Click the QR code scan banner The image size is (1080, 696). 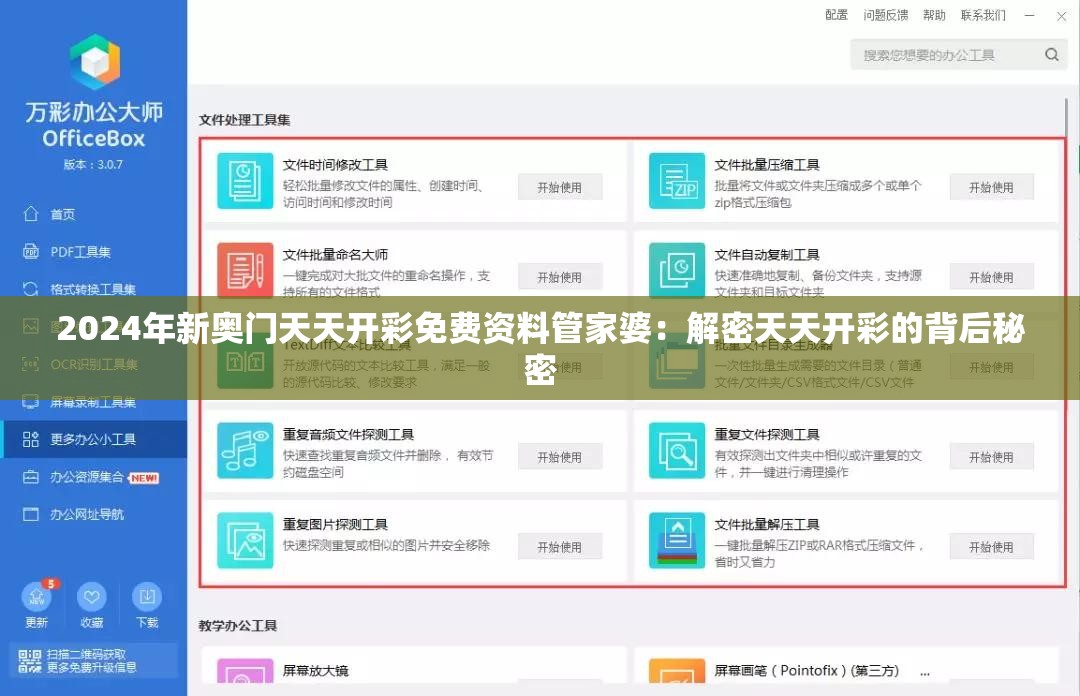click(x=93, y=660)
